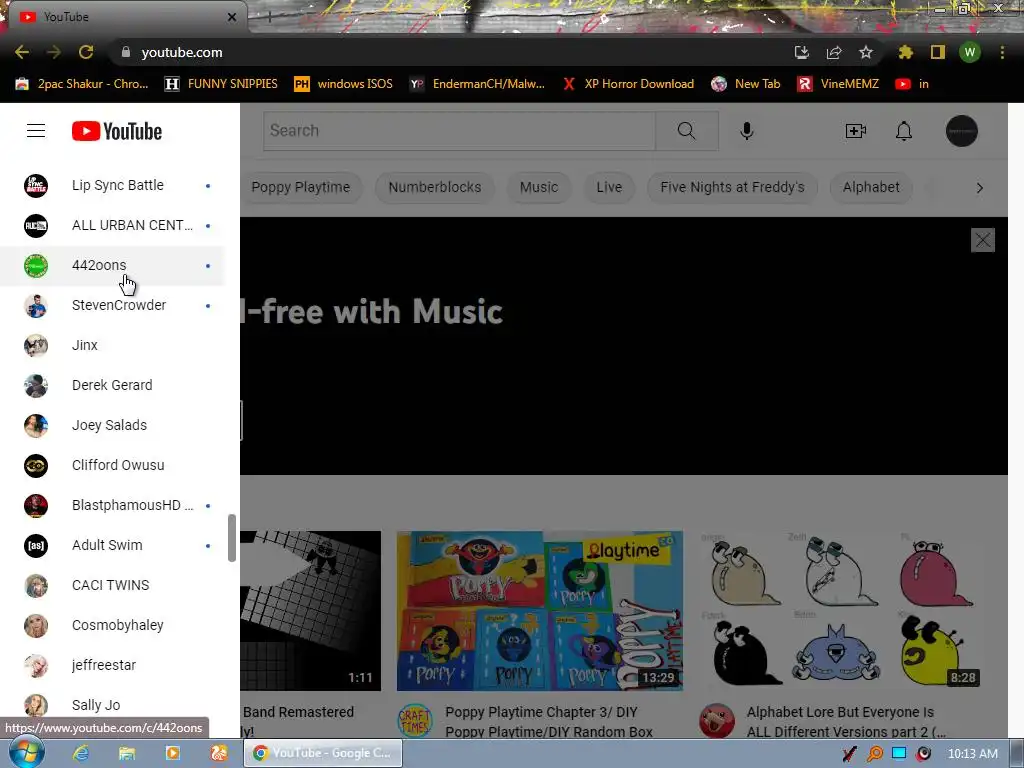Open the Adult Swim channel

click(x=112, y=545)
